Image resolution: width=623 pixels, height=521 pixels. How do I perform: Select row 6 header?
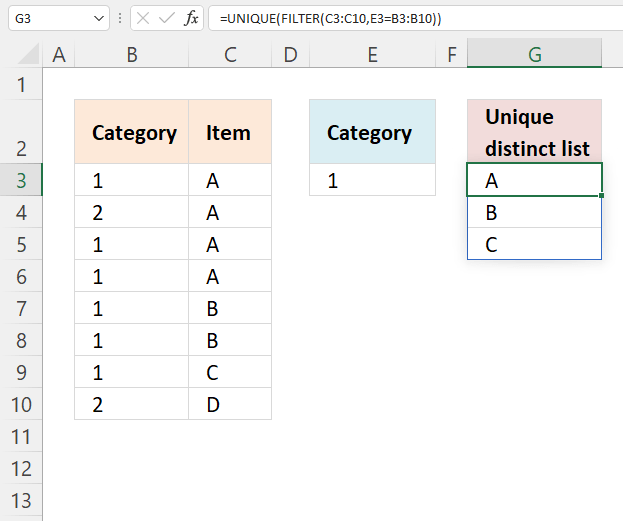pyautogui.click(x=21, y=276)
